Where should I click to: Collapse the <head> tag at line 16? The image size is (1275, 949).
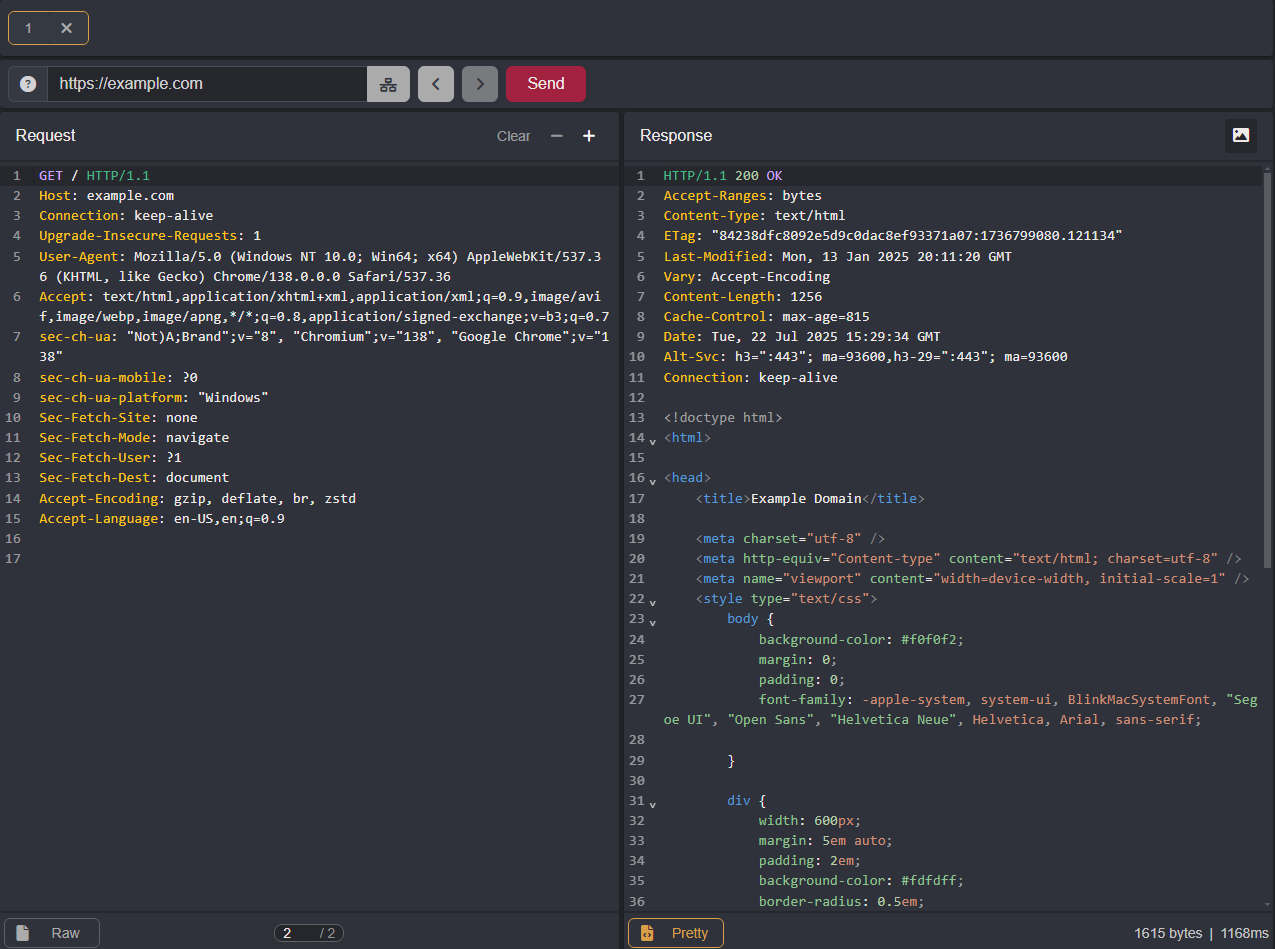click(x=653, y=481)
